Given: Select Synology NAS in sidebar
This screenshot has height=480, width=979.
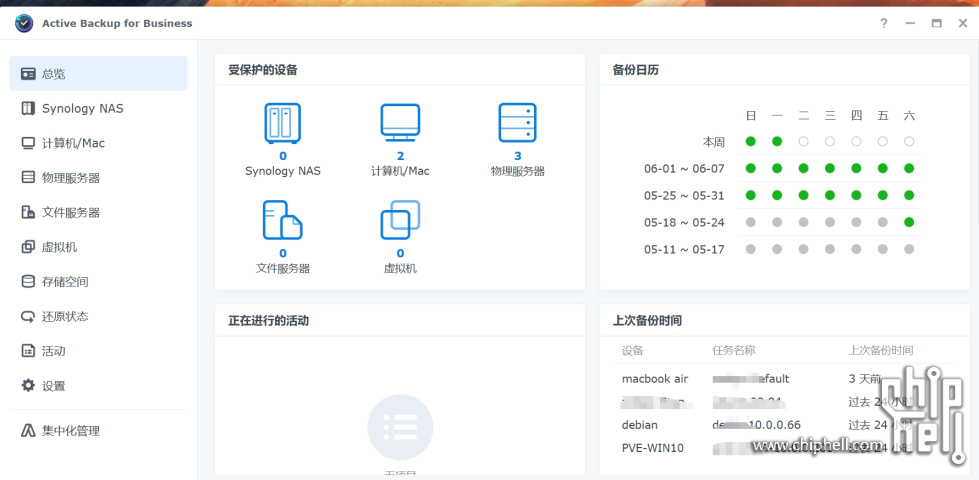Looking at the screenshot, I should (98, 109).
